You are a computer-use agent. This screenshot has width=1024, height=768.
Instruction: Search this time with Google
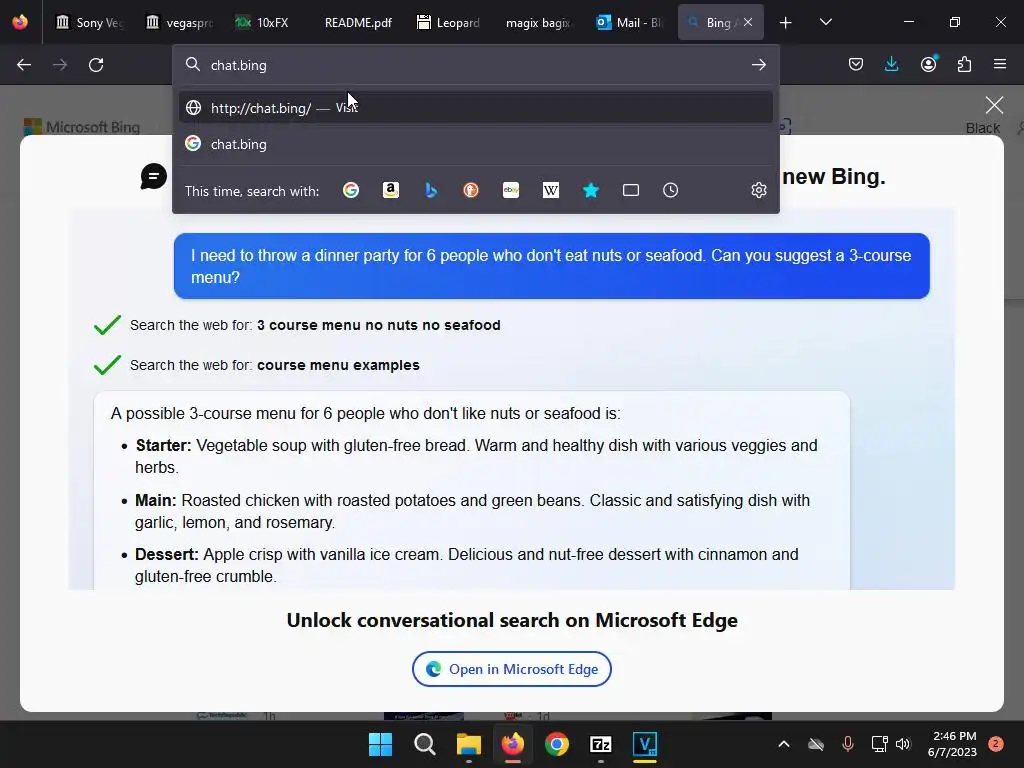[351, 190]
